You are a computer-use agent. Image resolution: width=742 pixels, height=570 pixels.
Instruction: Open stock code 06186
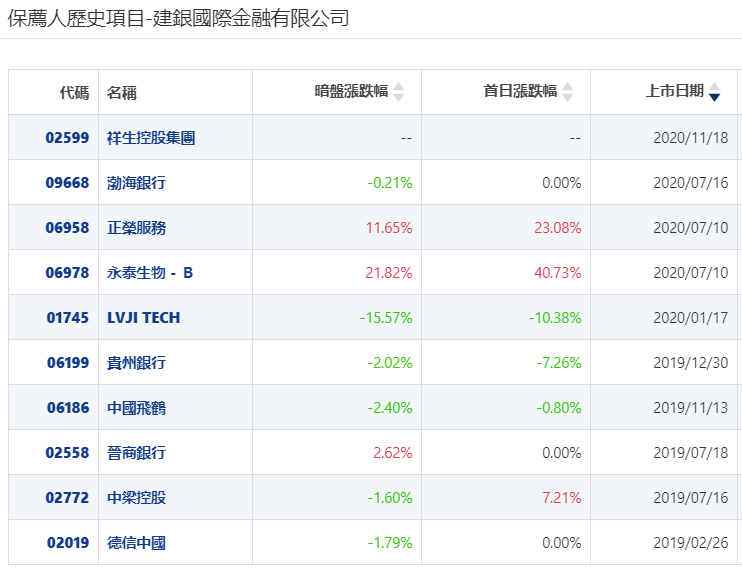click(68, 408)
